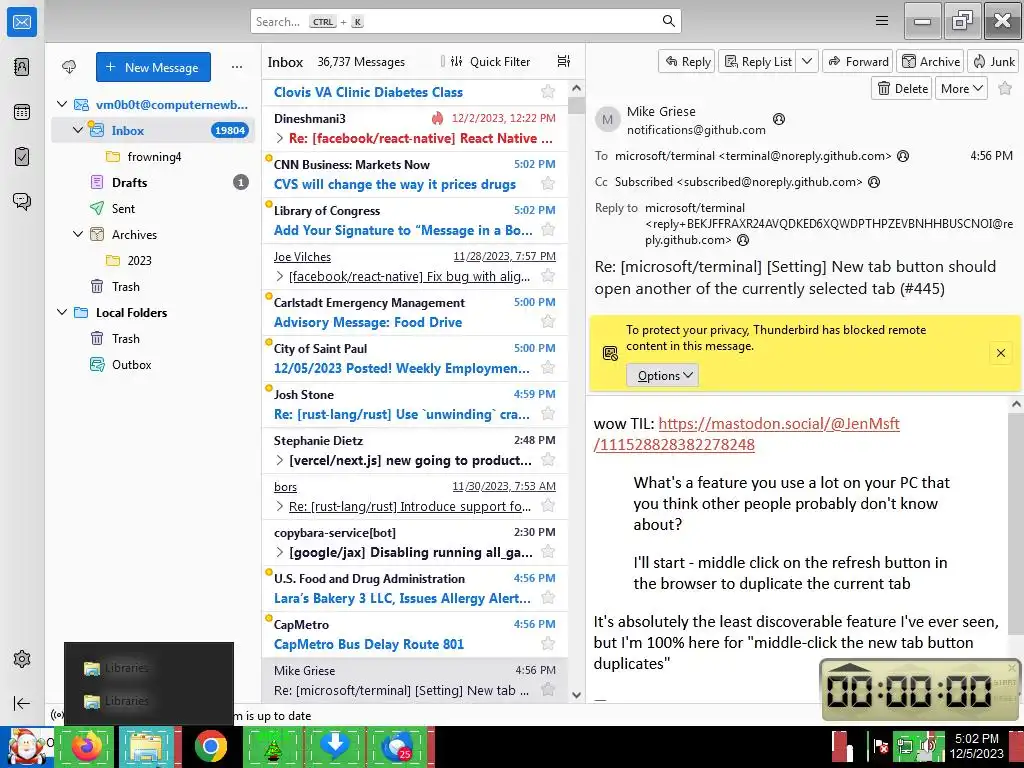This screenshot has height=768, width=1024.
Task: Click the Thunderbird taskbar icon
Action: point(398,746)
